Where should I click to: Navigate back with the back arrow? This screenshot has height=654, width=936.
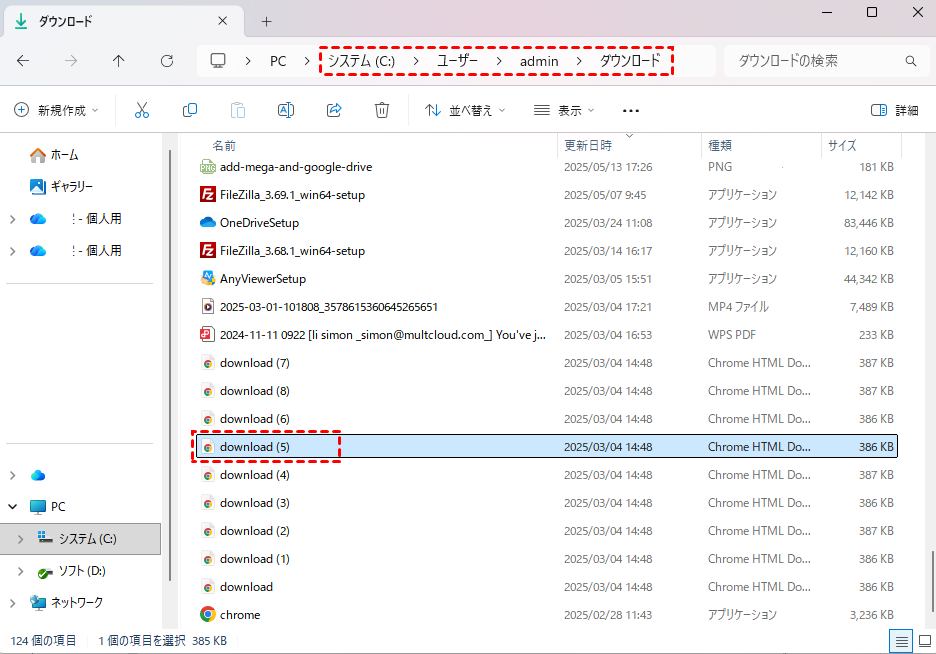coord(23,61)
